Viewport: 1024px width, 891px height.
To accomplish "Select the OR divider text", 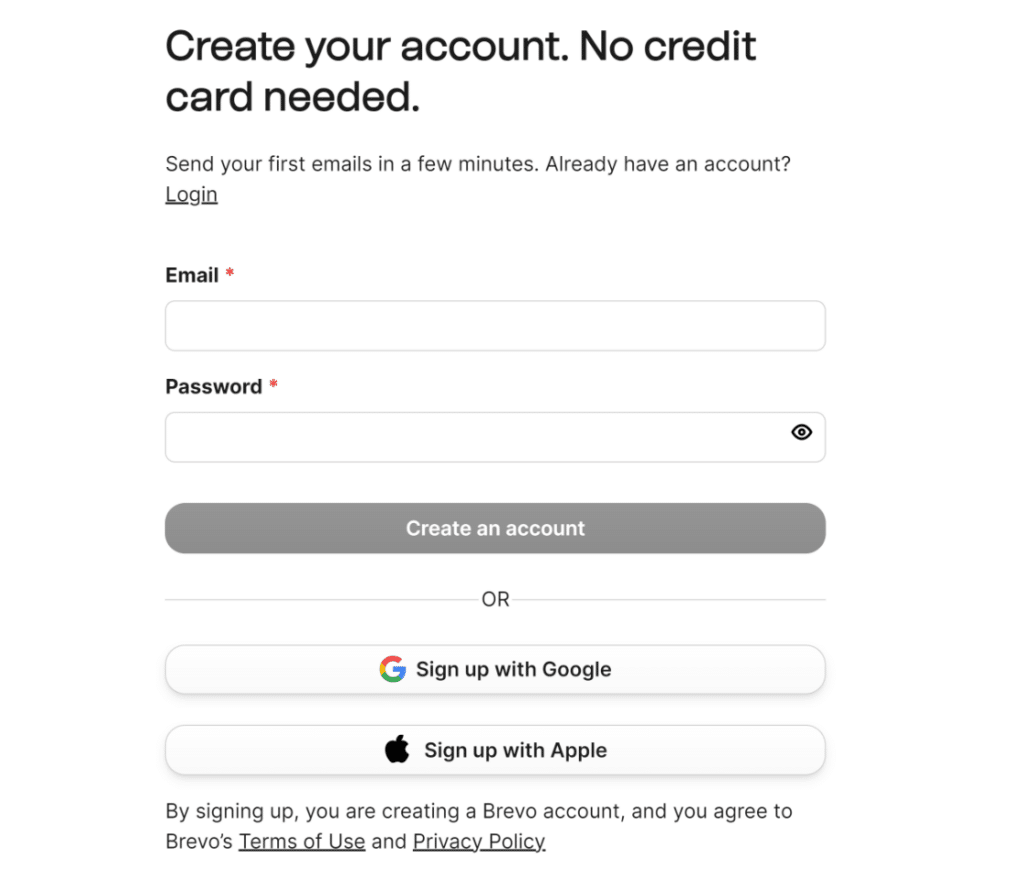I will pyautogui.click(x=495, y=599).
